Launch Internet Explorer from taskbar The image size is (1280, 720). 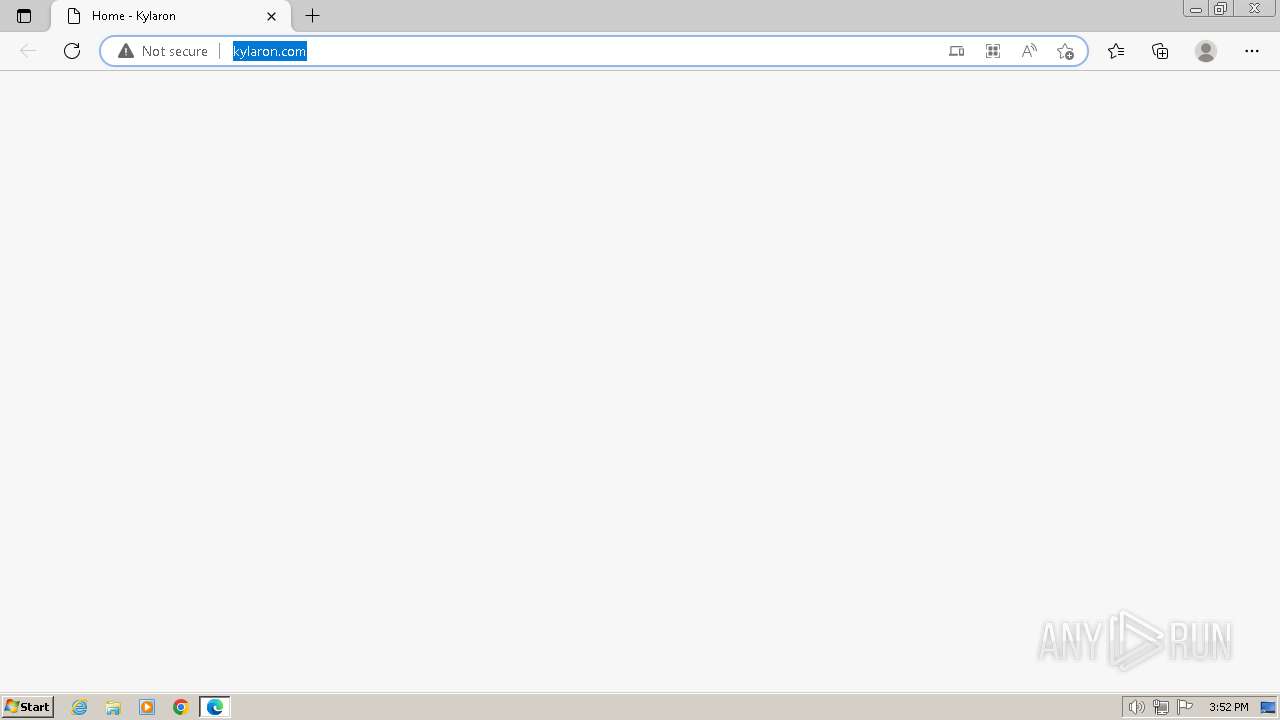click(x=80, y=707)
